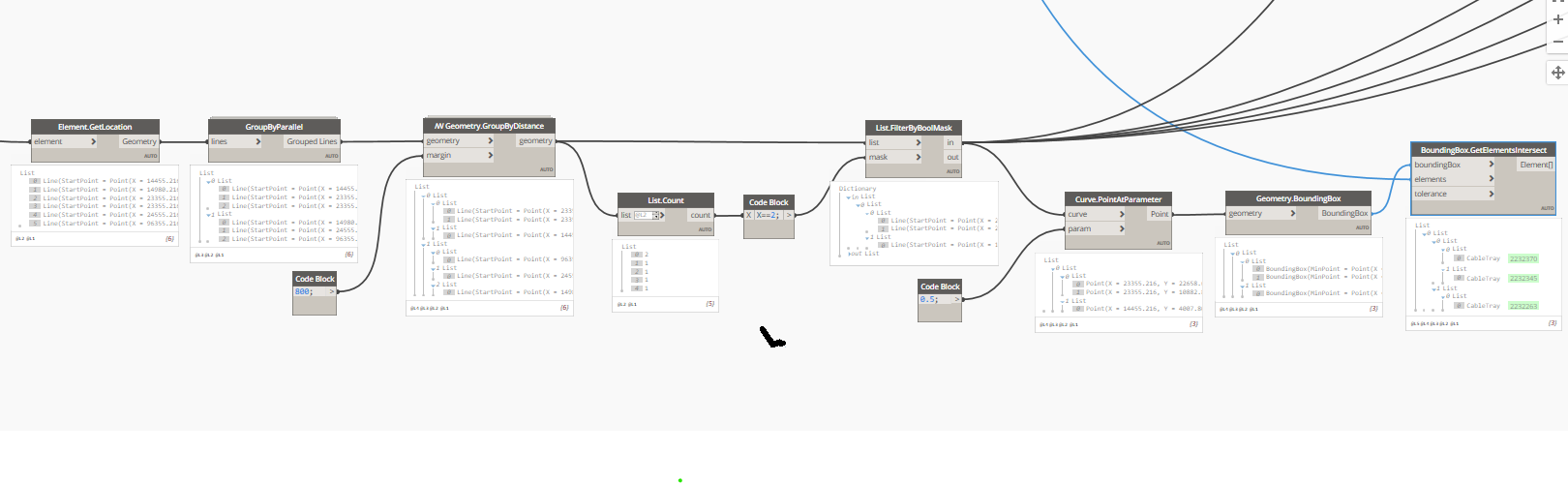Click the zoom out minus button
1568x483 pixels.
pyautogui.click(x=1557, y=42)
